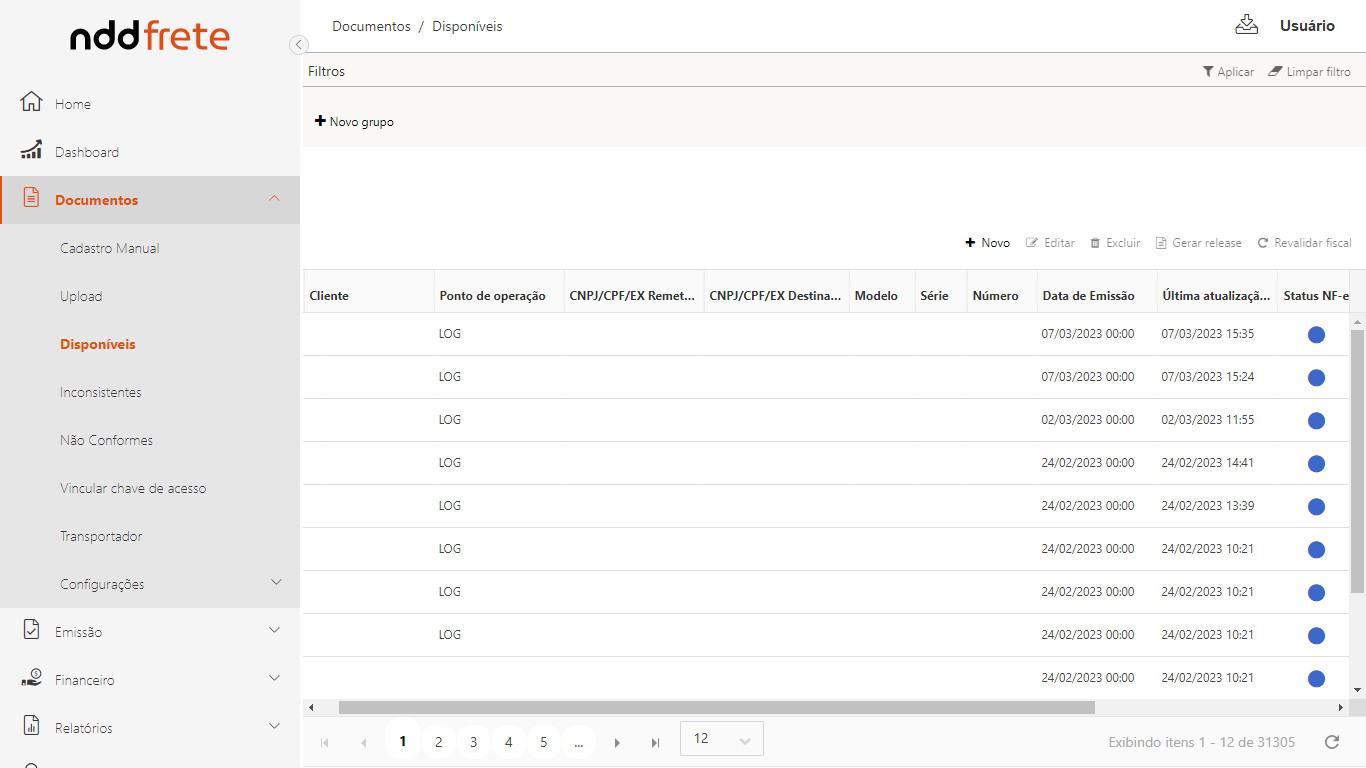Go to page 3 of results
This screenshot has height=768, width=1366.
point(473,742)
